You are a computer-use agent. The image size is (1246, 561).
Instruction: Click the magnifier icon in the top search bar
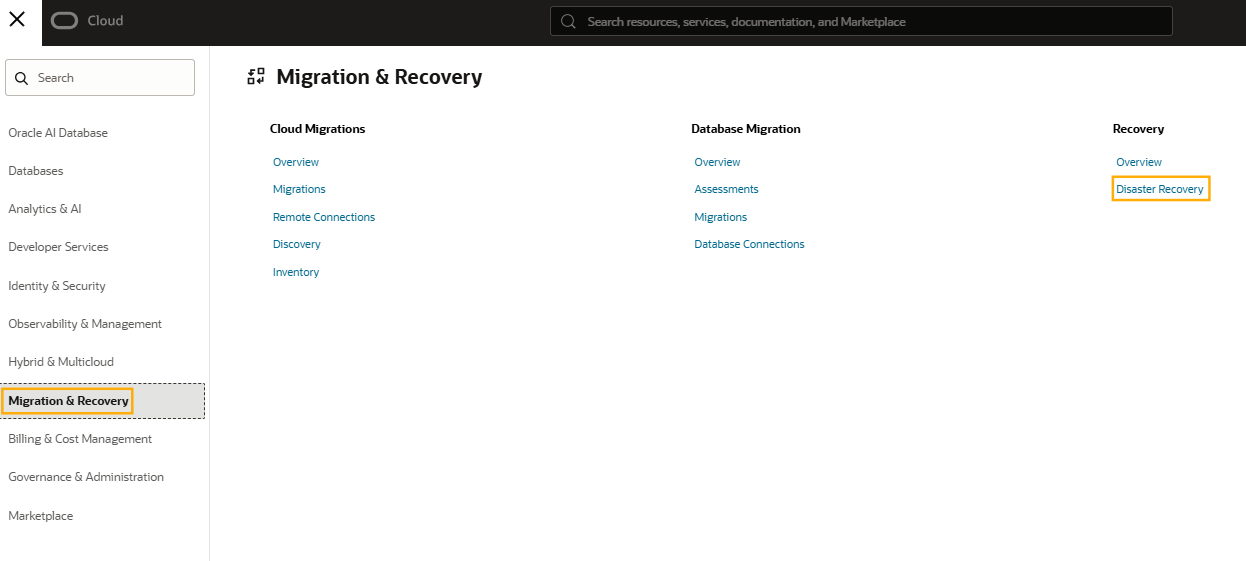click(x=568, y=21)
